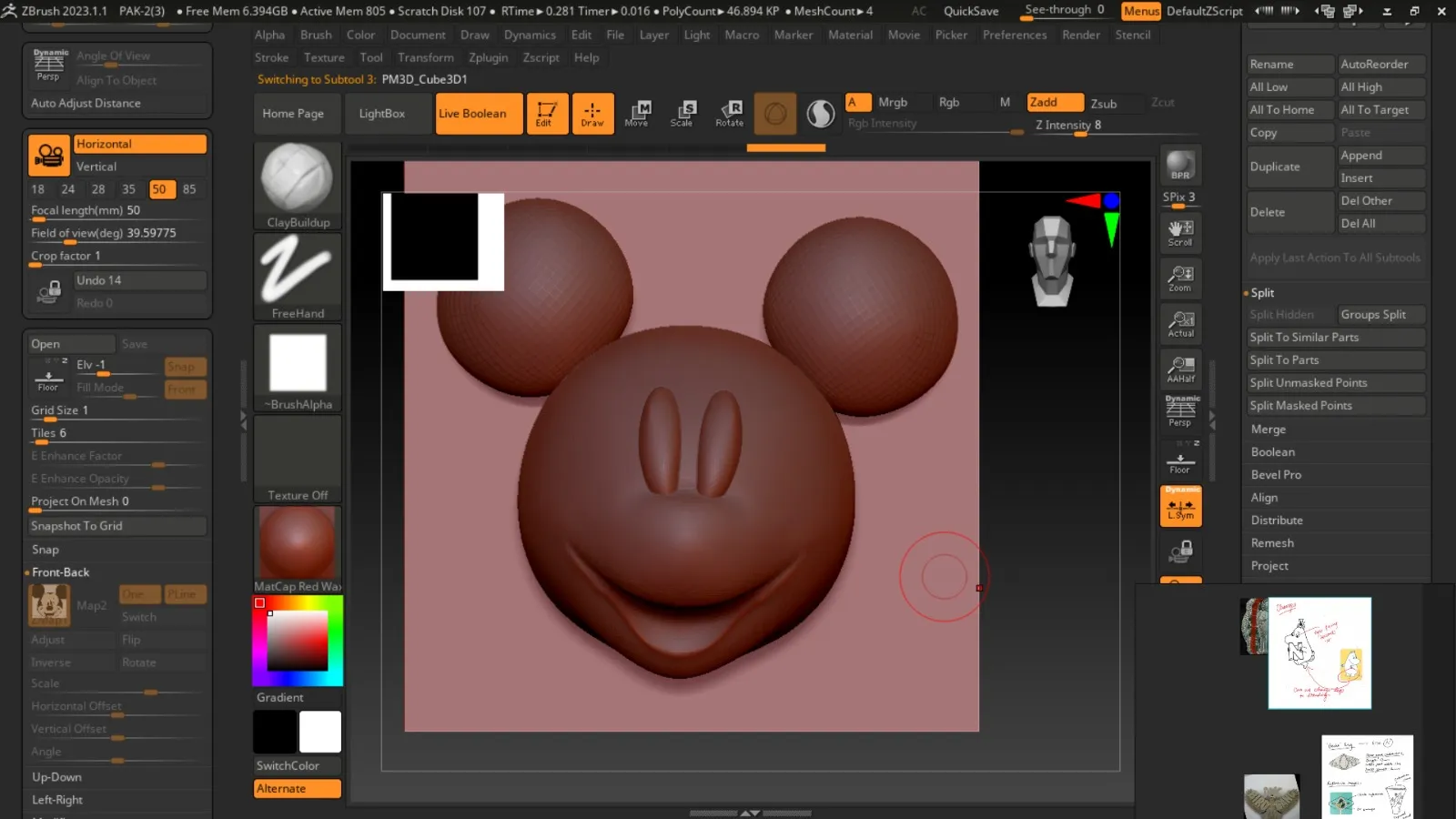This screenshot has width=1456, height=819.
Task: Click the Actual size icon on the right shelf
Action: point(1180,323)
